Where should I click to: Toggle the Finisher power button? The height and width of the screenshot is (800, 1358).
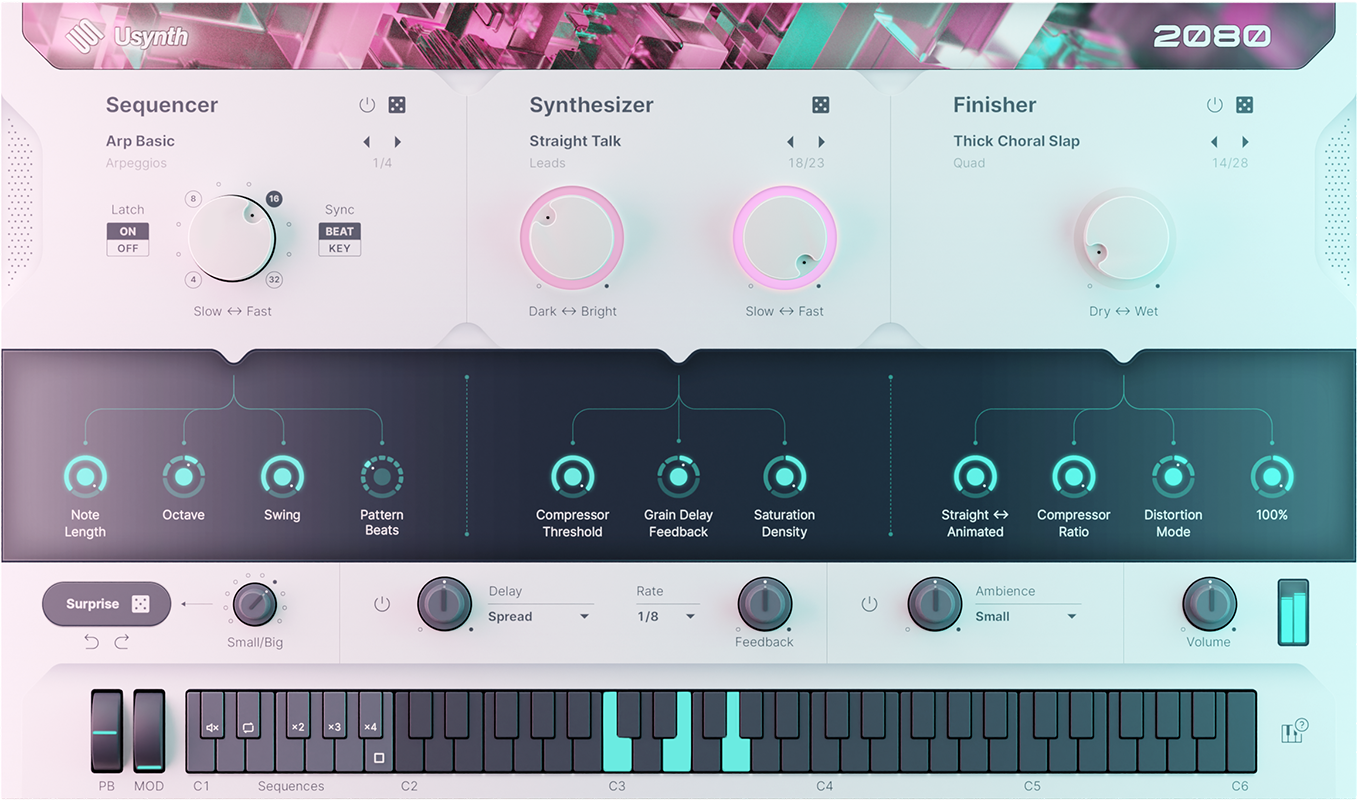coord(1214,104)
